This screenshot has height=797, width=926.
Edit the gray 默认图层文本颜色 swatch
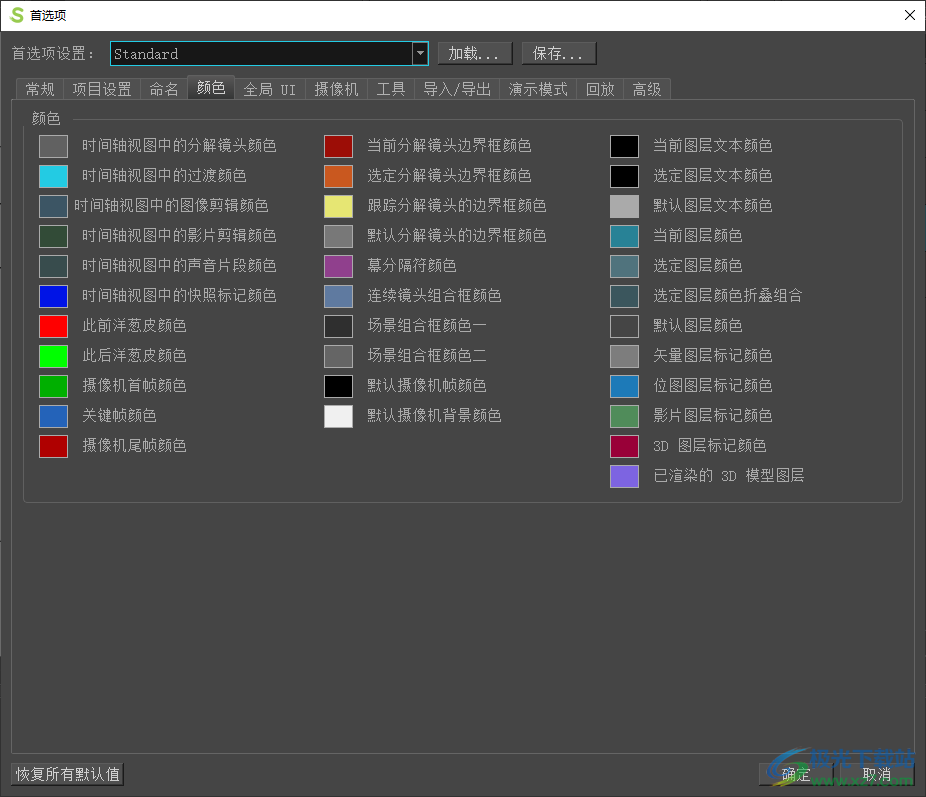pos(624,206)
